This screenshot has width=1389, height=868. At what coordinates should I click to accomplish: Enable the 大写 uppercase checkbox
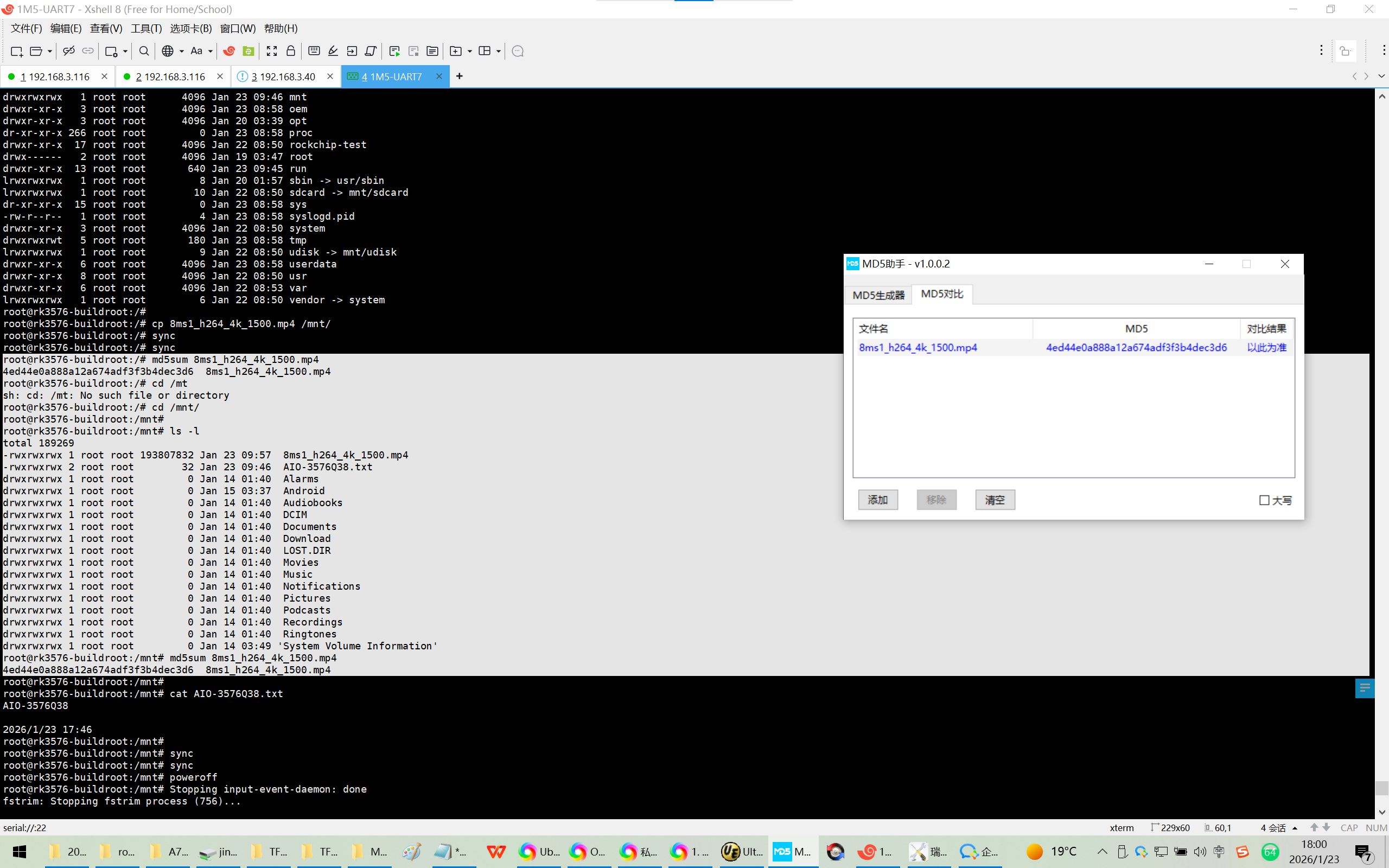coord(1264,500)
